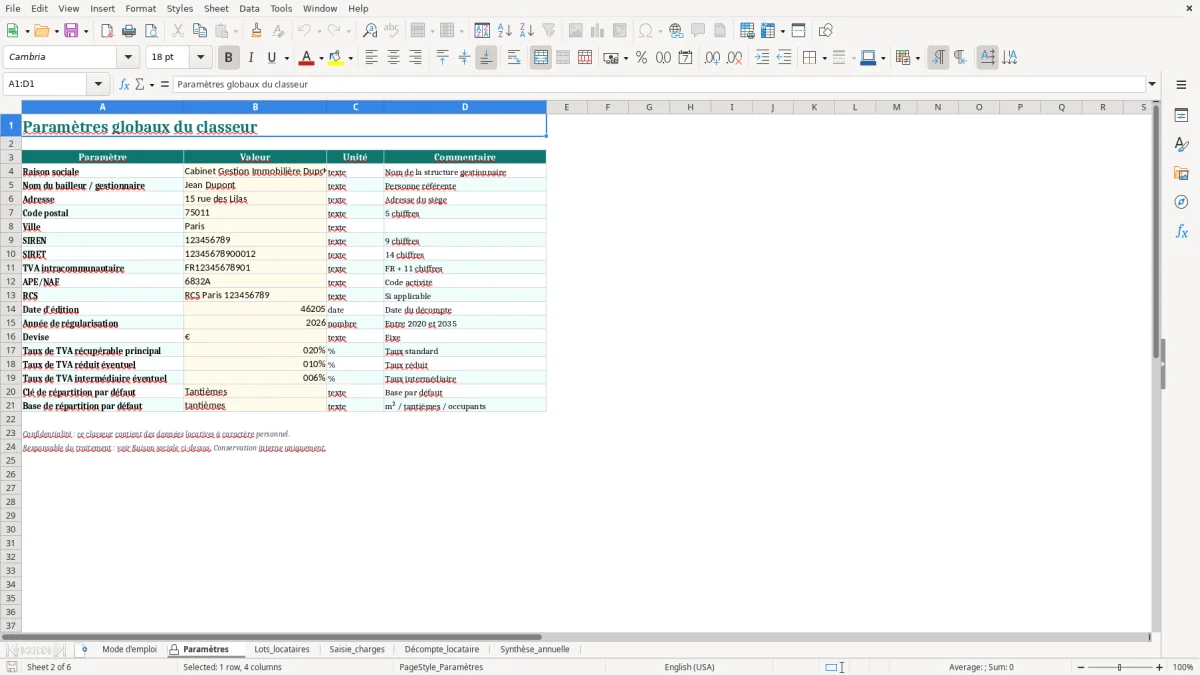The width and height of the screenshot is (1200, 675).
Task: Select column header D
Action: 465,107
